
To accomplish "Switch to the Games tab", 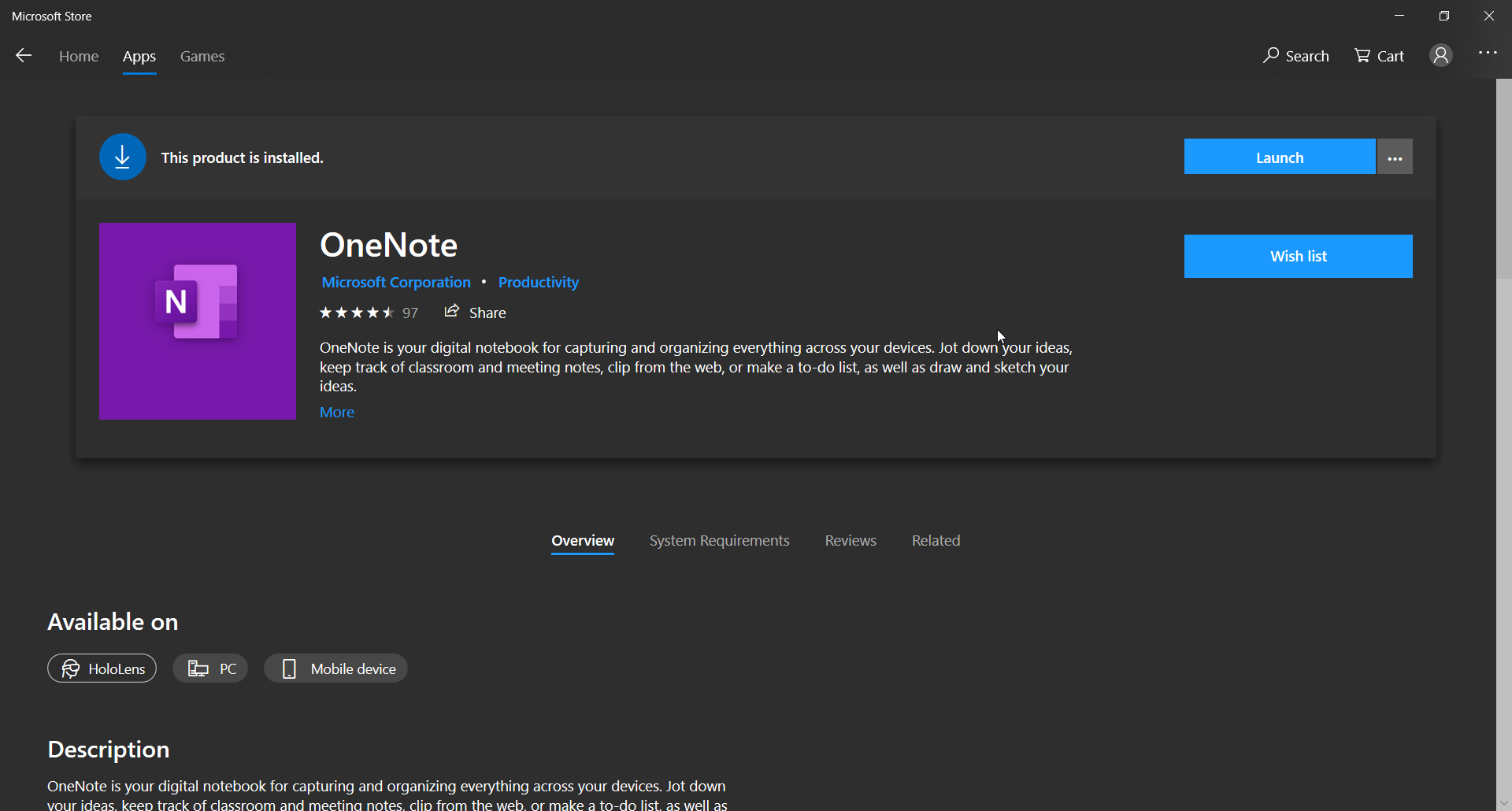I will tap(202, 56).
